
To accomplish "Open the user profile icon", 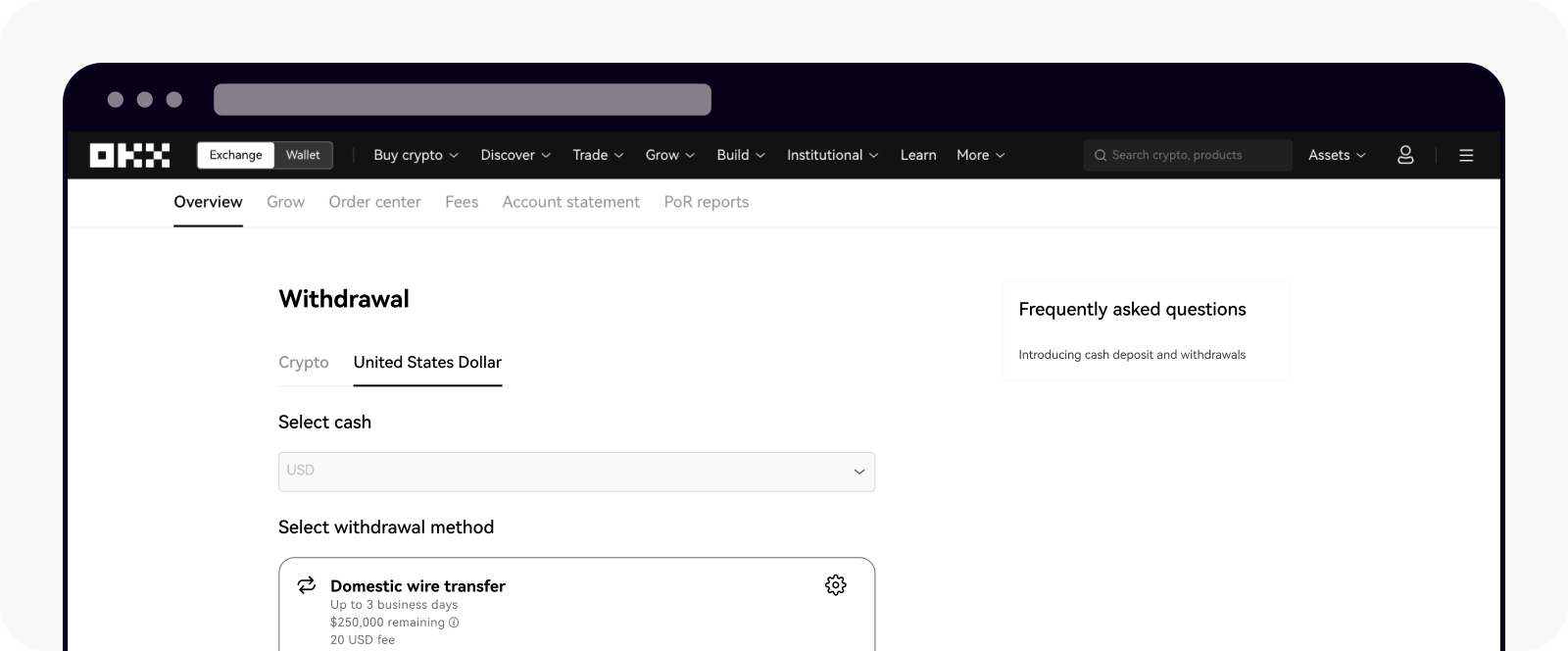I will tap(1405, 155).
